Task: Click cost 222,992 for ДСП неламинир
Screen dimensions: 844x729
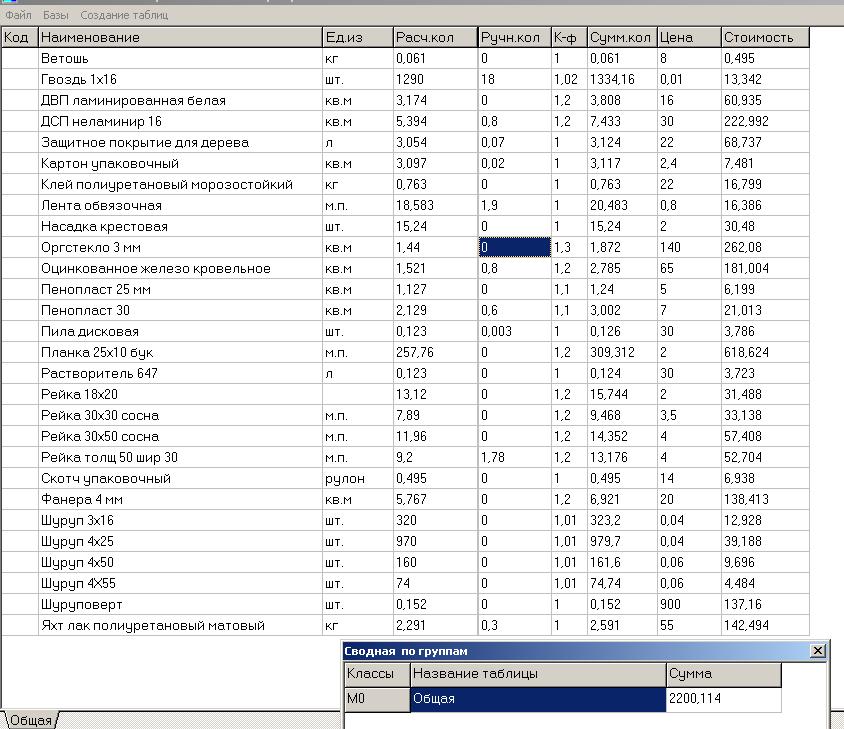Action: point(765,121)
